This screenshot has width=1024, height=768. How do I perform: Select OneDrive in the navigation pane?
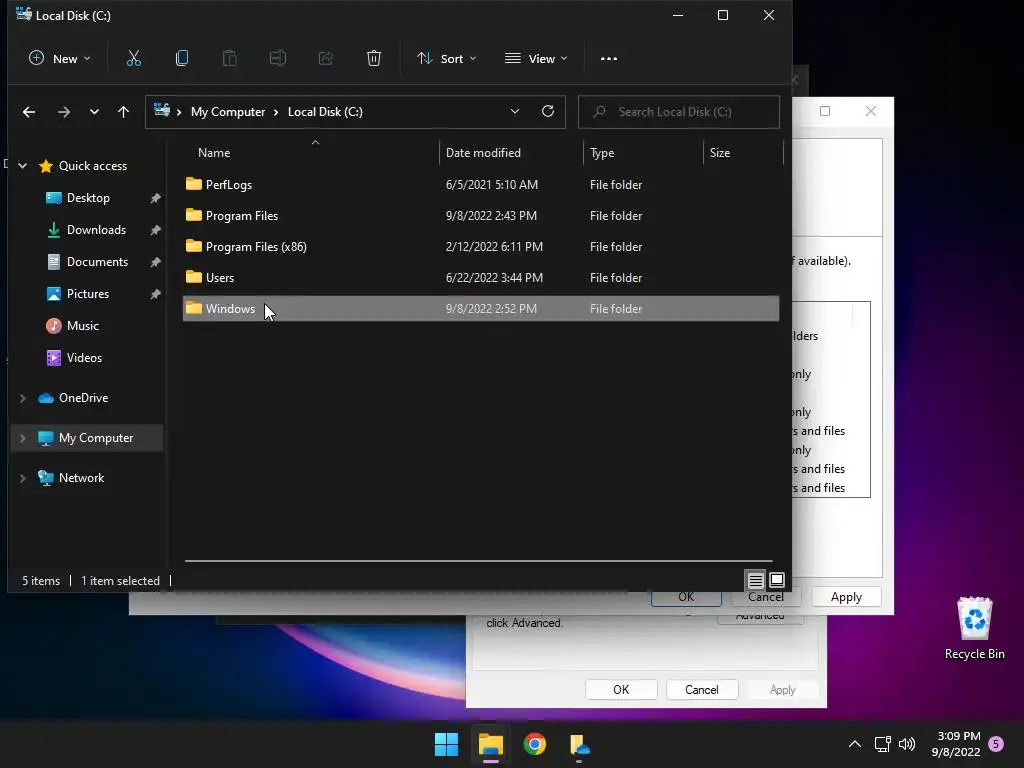coord(84,398)
